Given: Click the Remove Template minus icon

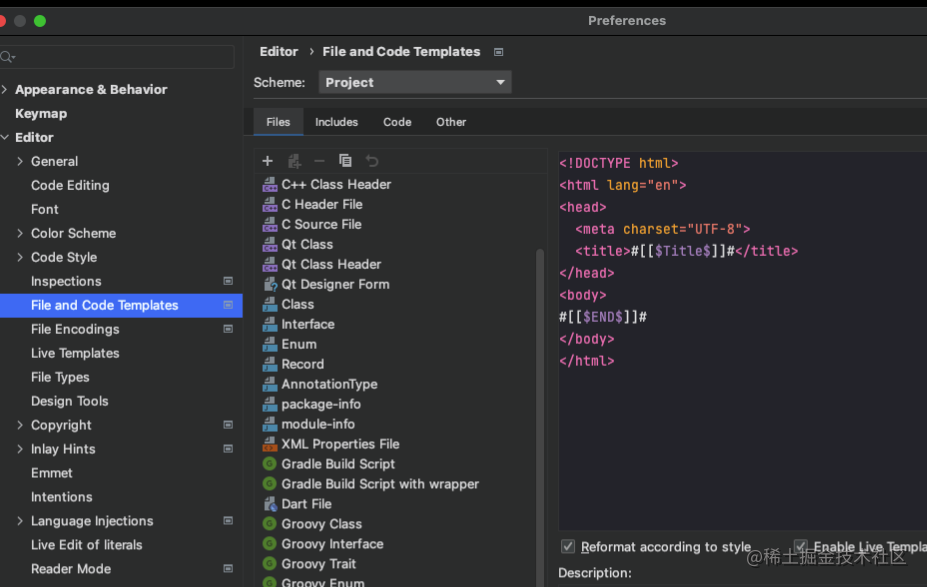Looking at the screenshot, I should tap(319, 161).
